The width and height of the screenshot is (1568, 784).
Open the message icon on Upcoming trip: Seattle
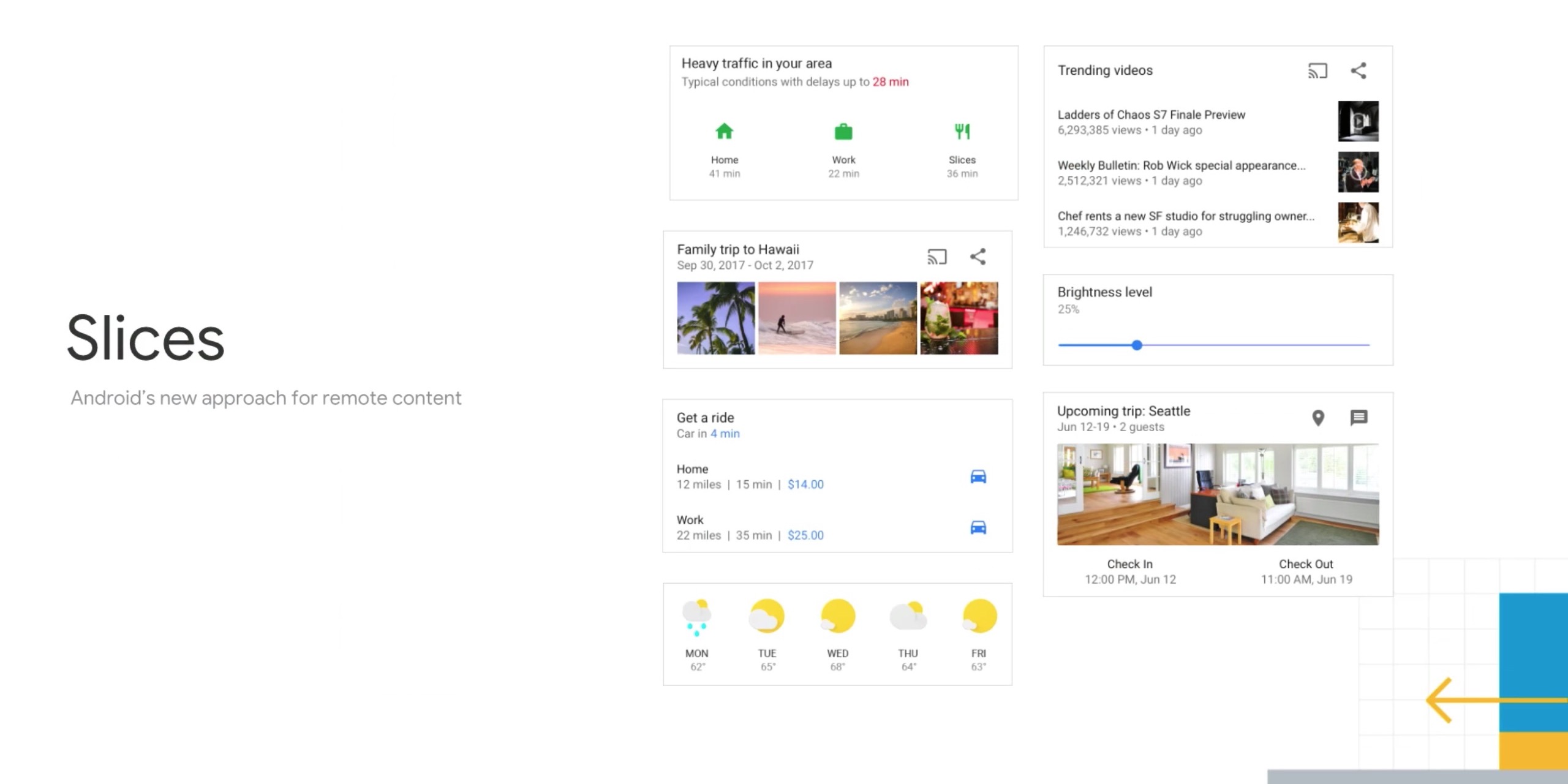click(x=1360, y=418)
